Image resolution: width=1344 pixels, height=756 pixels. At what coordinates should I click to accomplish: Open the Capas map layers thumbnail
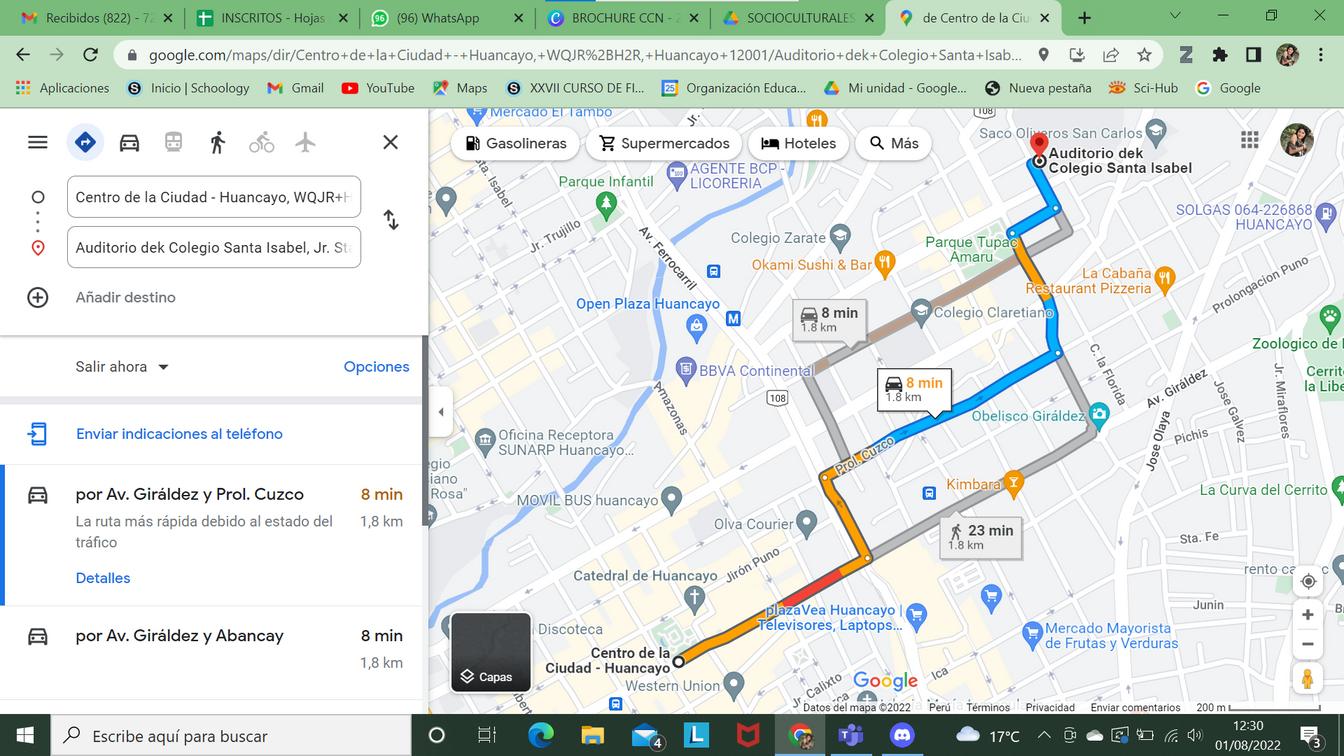click(490, 652)
